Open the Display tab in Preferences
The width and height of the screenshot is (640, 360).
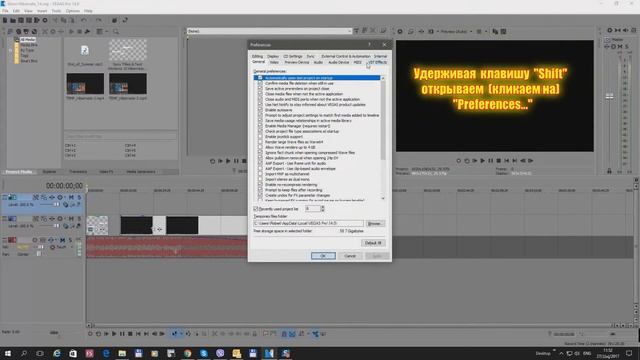click(273, 56)
